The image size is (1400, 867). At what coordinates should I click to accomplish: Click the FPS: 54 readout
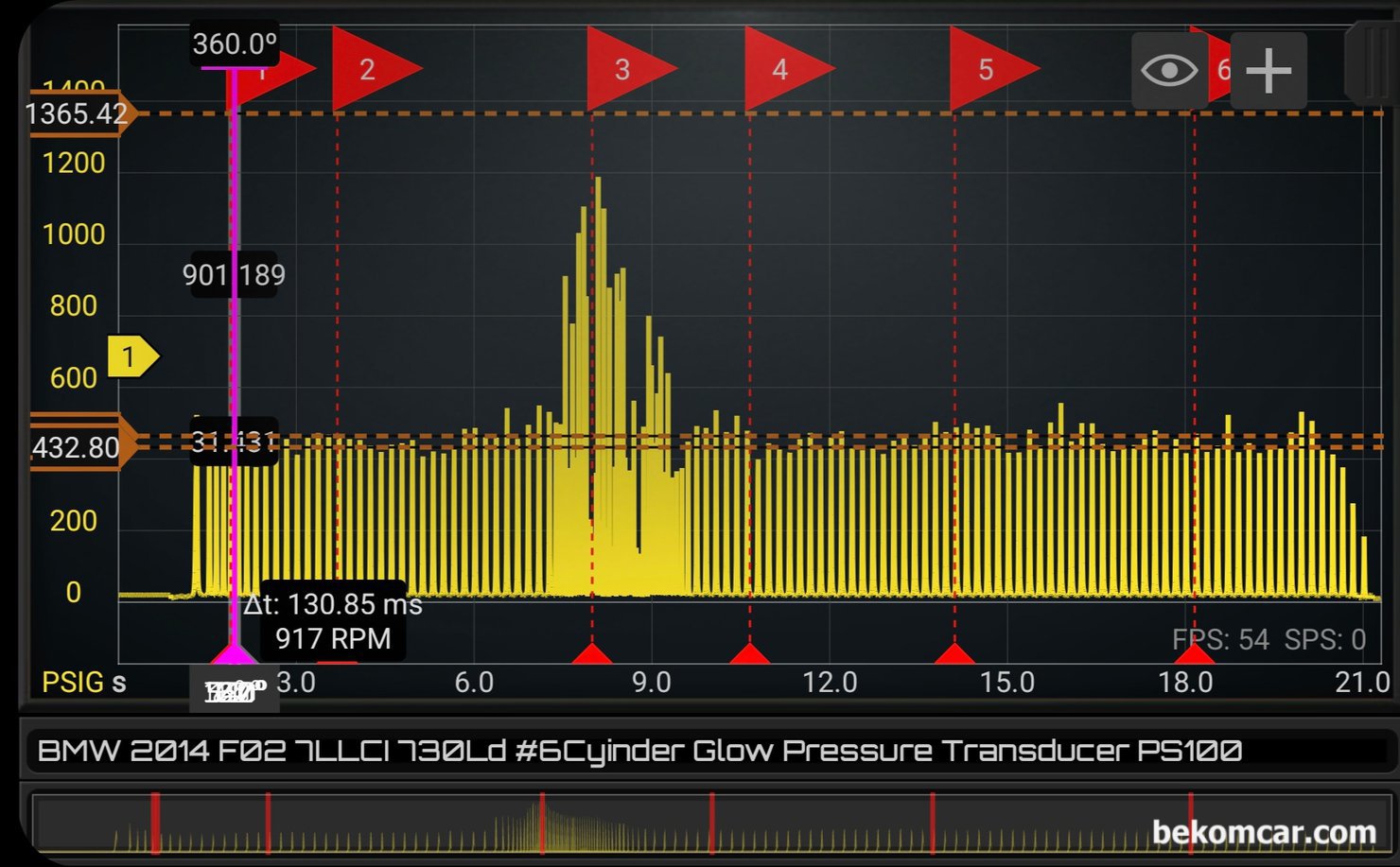click(1220, 640)
